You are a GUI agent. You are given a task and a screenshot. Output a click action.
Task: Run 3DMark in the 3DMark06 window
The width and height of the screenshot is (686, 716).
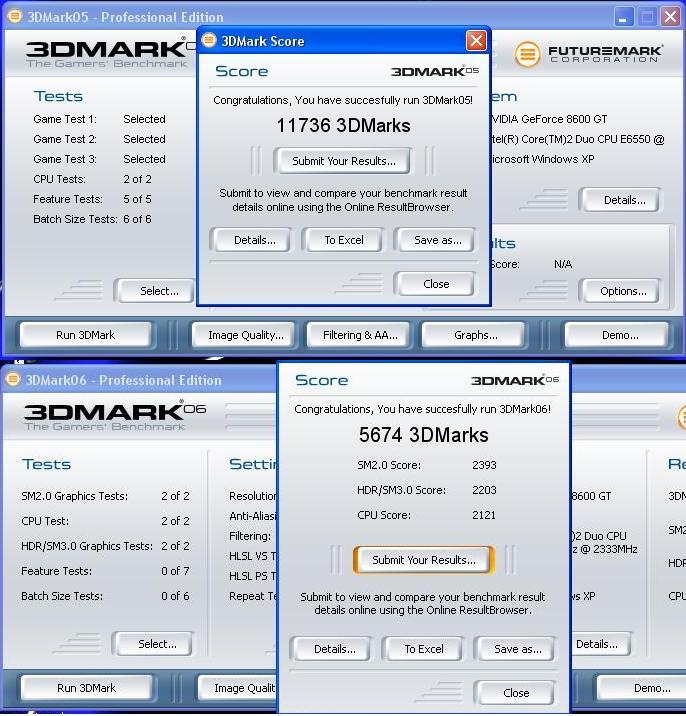[x=86, y=688]
